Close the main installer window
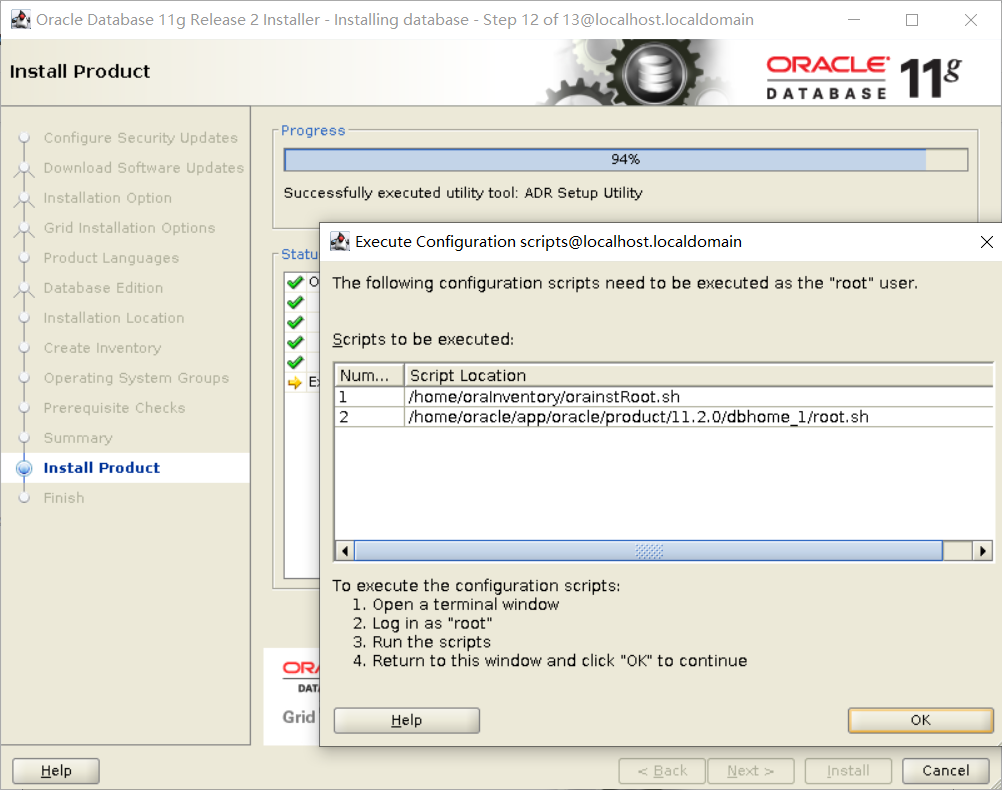Image resolution: width=1002 pixels, height=790 pixels. point(971,20)
